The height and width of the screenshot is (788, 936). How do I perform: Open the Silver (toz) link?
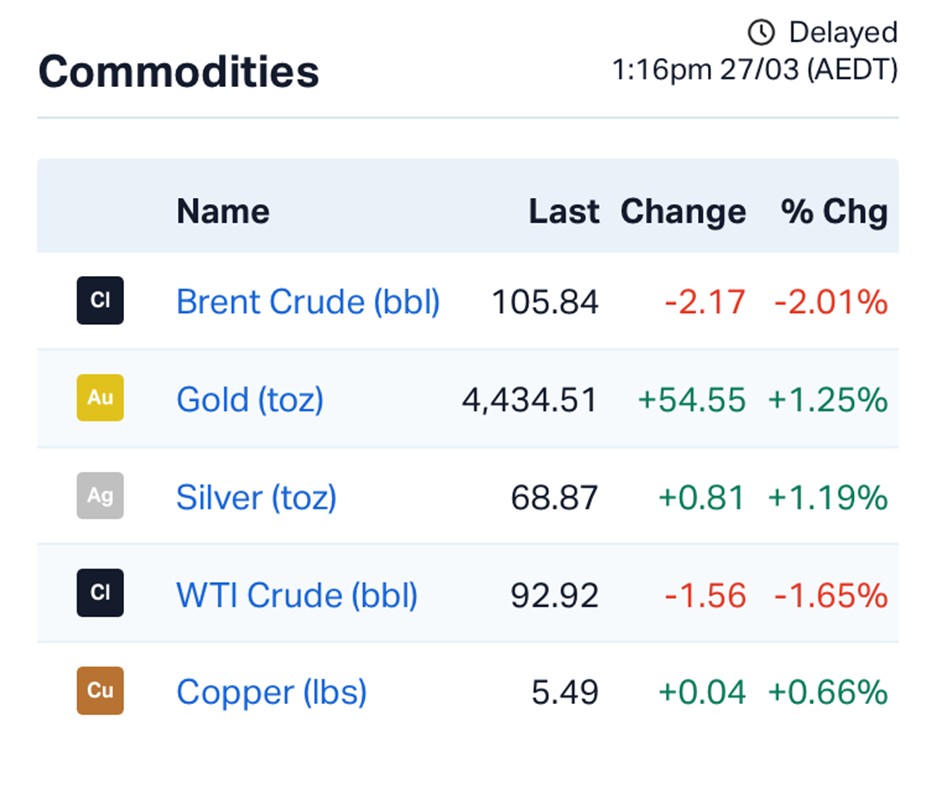tap(256, 497)
